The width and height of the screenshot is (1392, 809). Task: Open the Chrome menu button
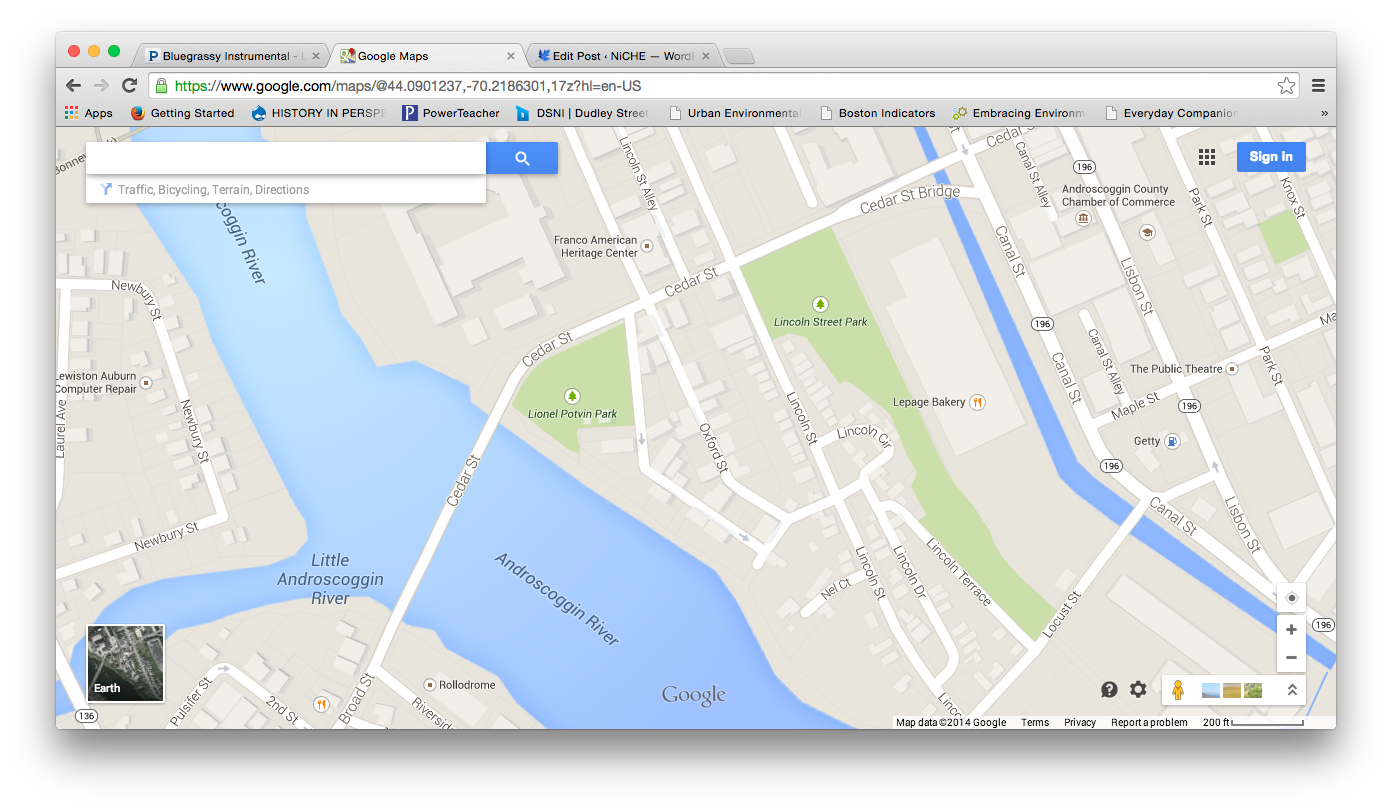[1318, 86]
